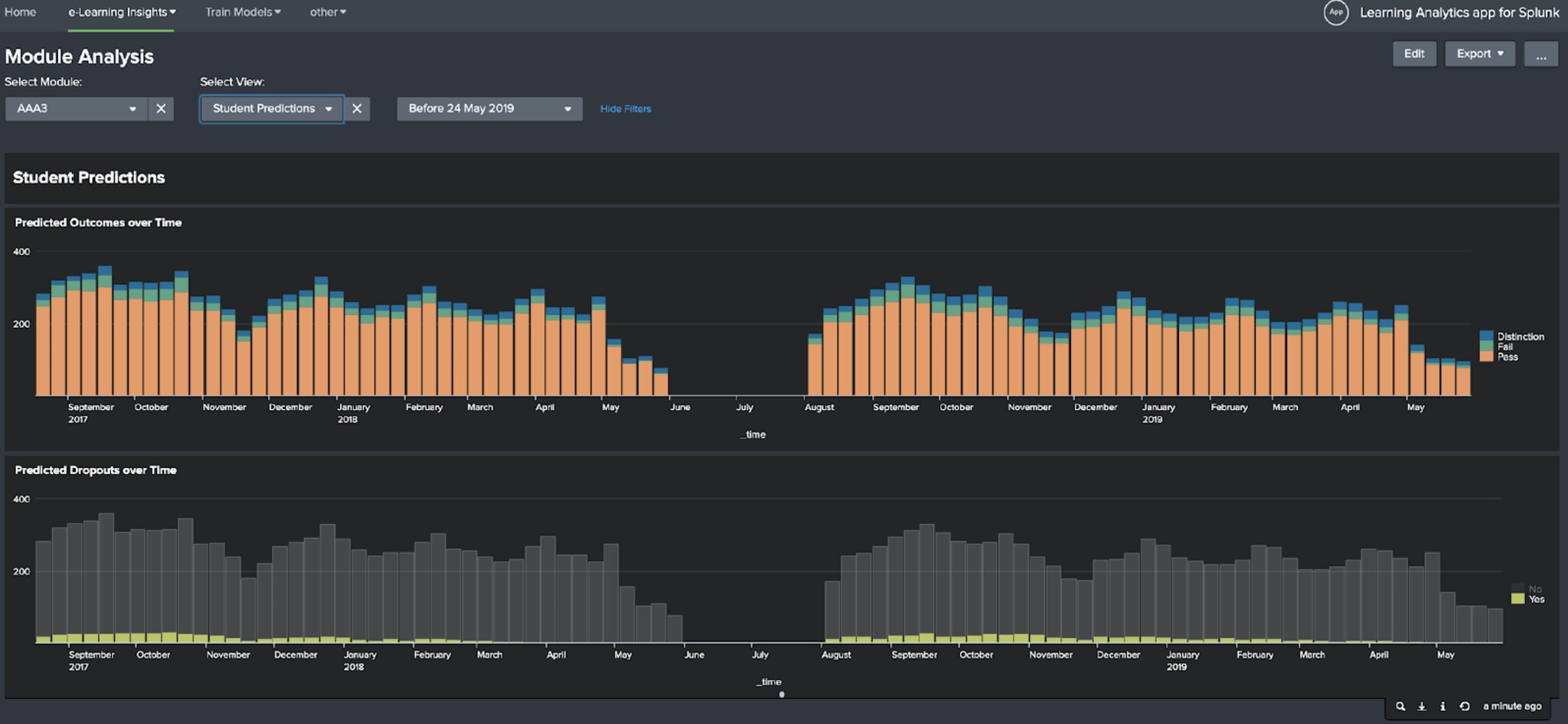The image size is (1568, 724).
Task: Click the Predicted Outcomes over Time panel title
Action: point(98,223)
